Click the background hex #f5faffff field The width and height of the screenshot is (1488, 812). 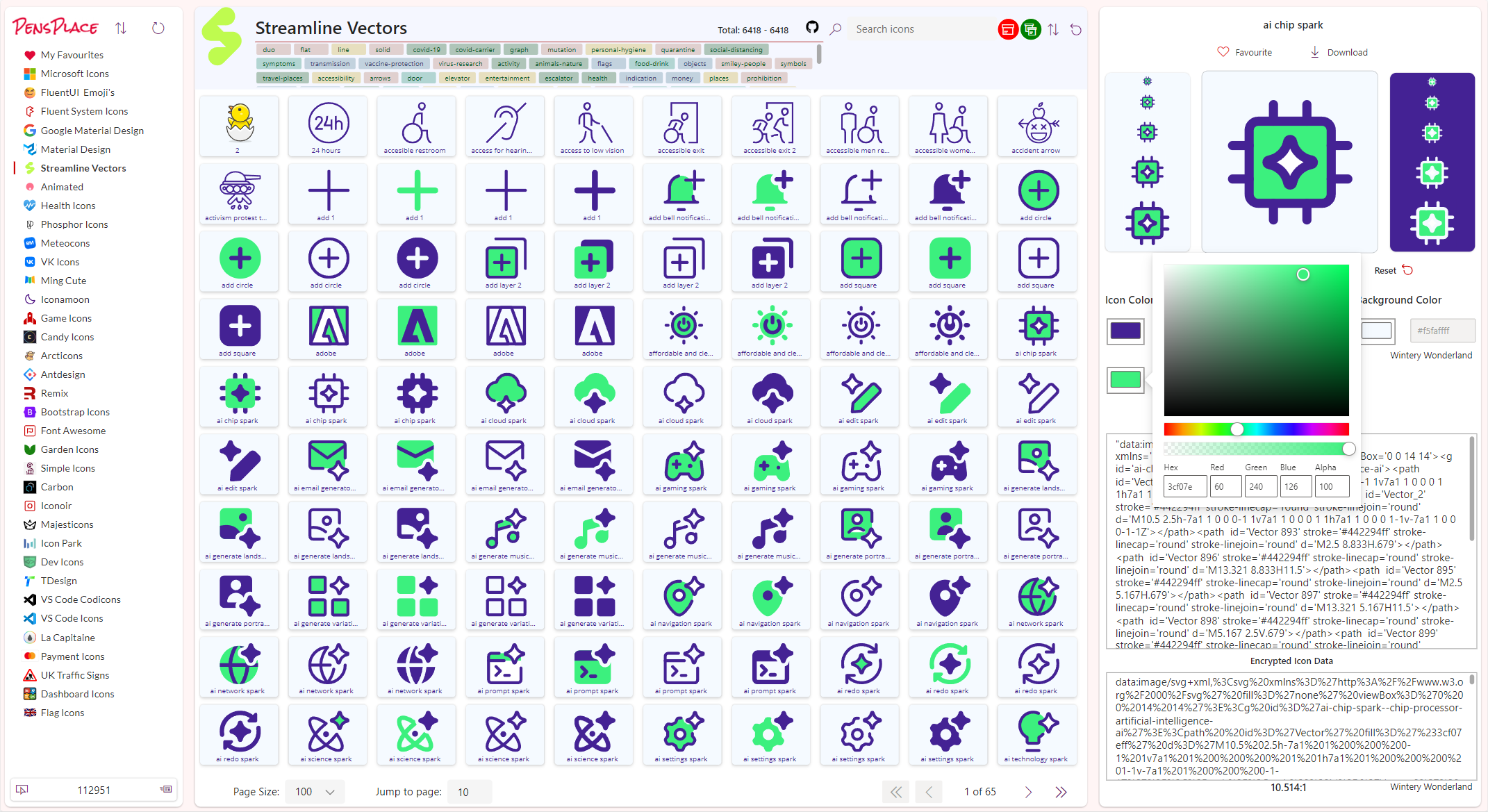click(x=1441, y=331)
